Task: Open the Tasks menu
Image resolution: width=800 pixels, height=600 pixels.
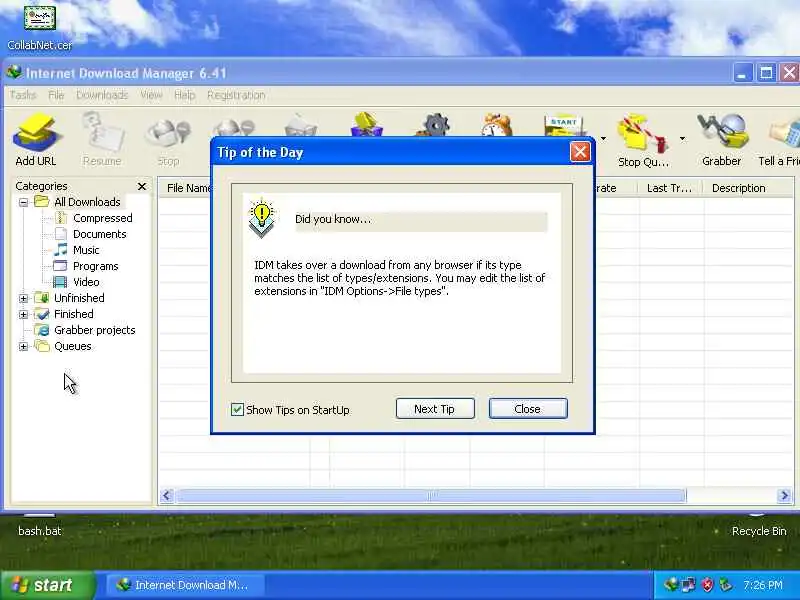Action: tap(23, 95)
